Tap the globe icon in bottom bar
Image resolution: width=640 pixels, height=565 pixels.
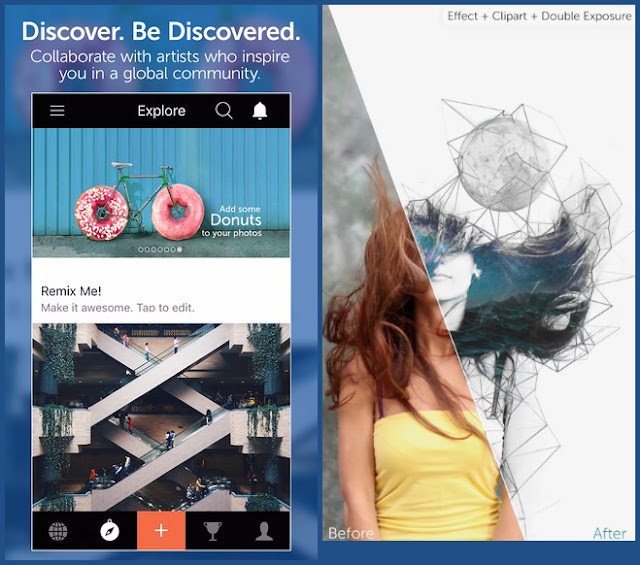(58, 531)
